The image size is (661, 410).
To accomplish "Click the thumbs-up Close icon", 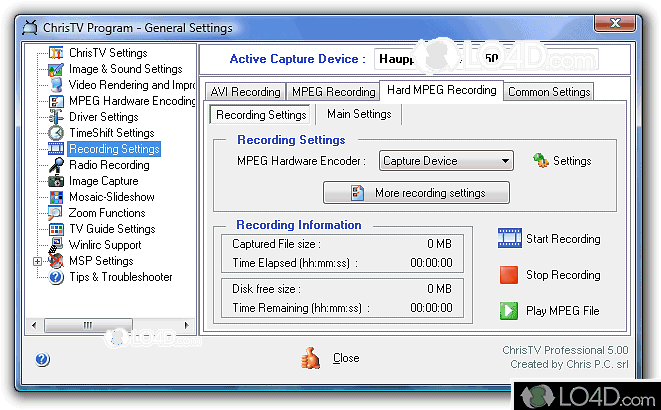I will pyautogui.click(x=311, y=358).
